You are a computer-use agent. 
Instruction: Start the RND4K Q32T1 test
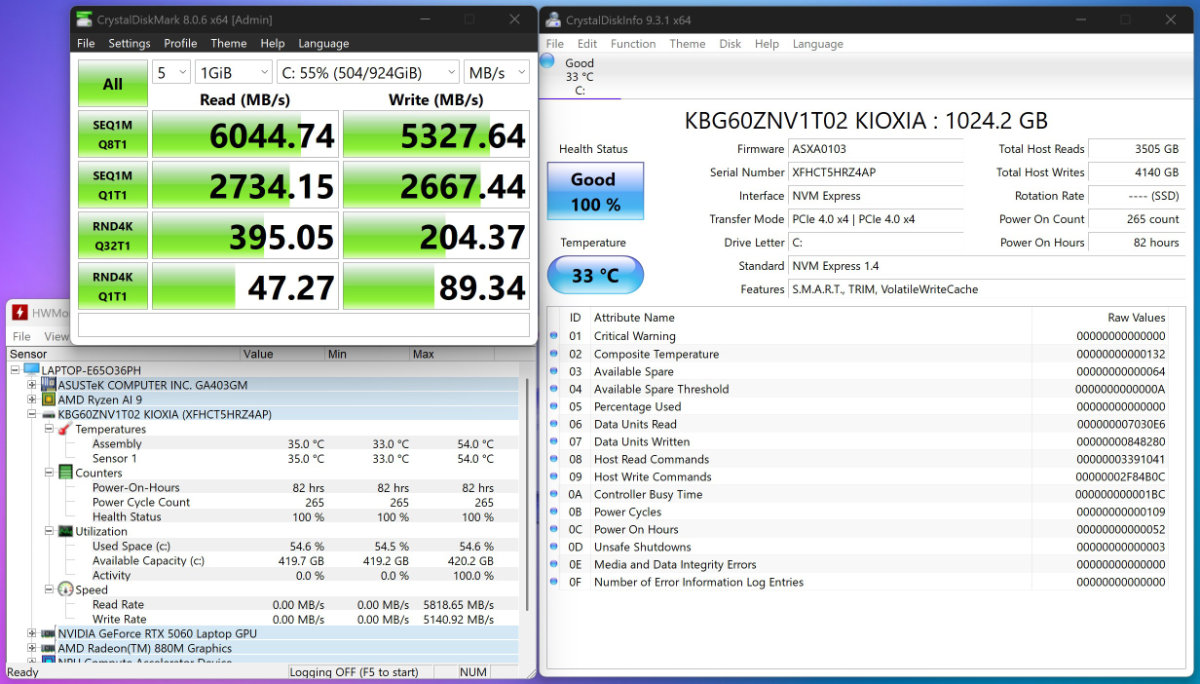(x=113, y=236)
